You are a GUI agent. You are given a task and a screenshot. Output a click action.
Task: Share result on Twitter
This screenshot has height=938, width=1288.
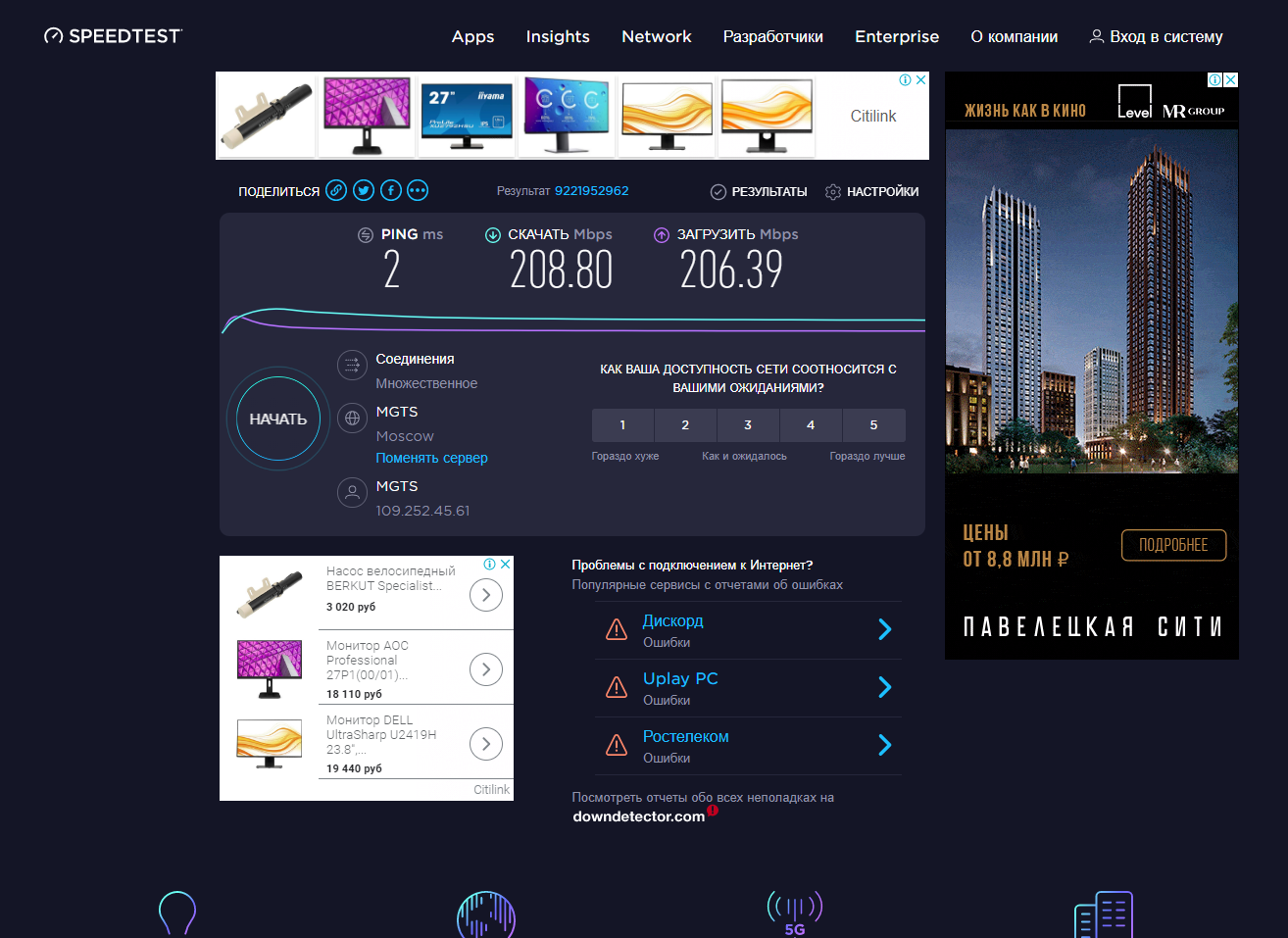click(x=364, y=190)
